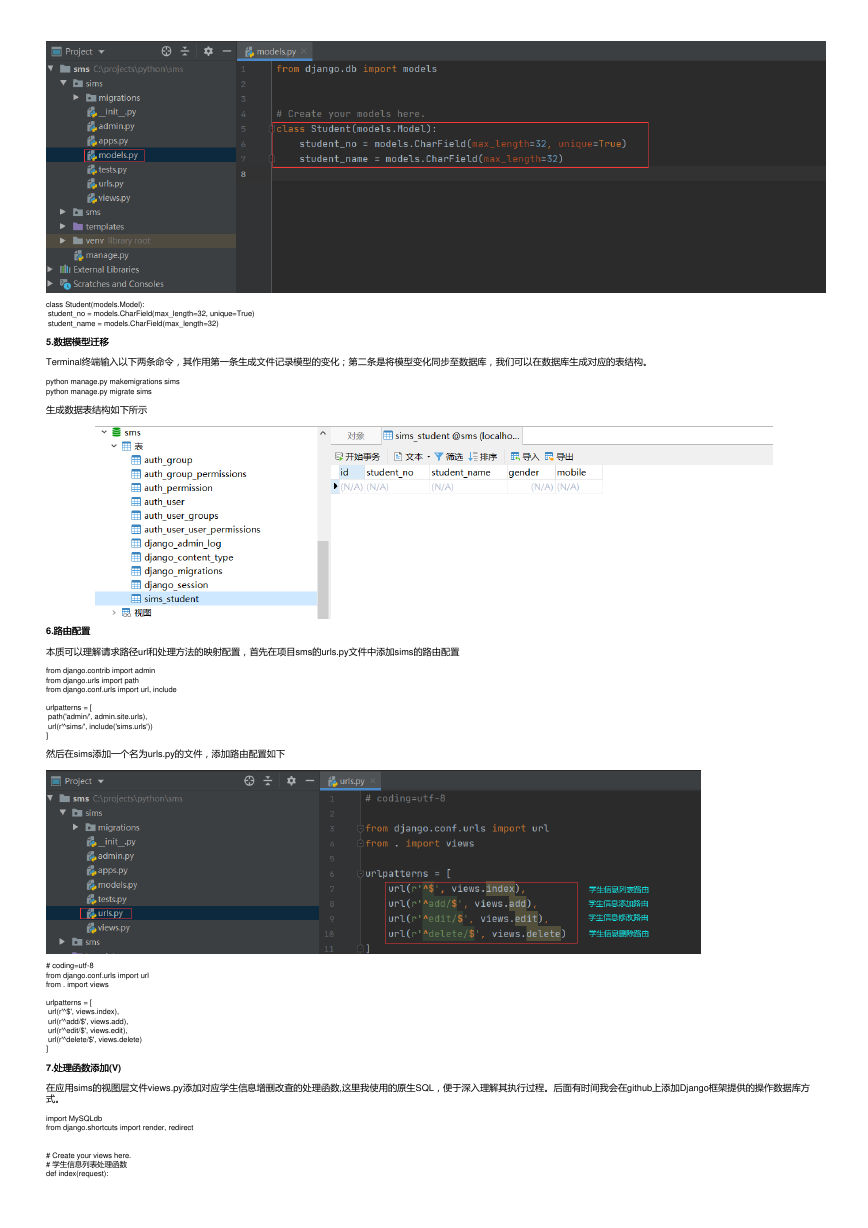Open settings gear in lower Project panel

tap(291, 781)
